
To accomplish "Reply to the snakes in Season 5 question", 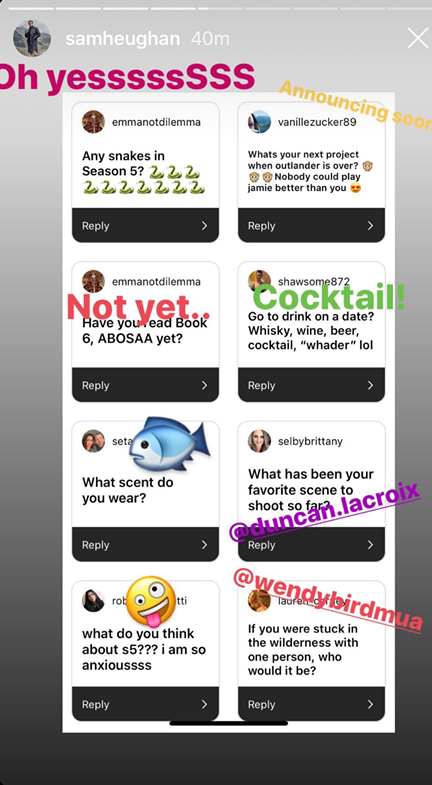I will 145,226.
